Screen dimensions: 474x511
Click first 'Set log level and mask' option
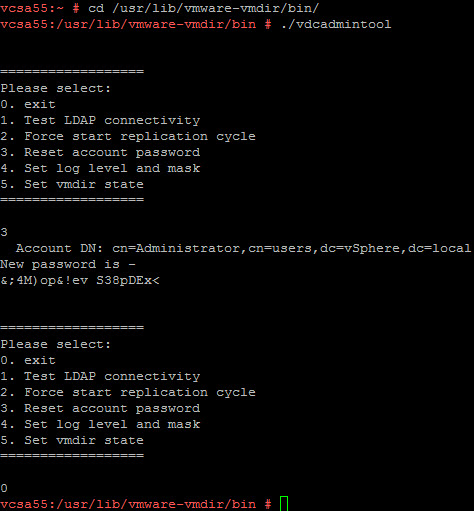pyautogui.click(x=100, y=168)
